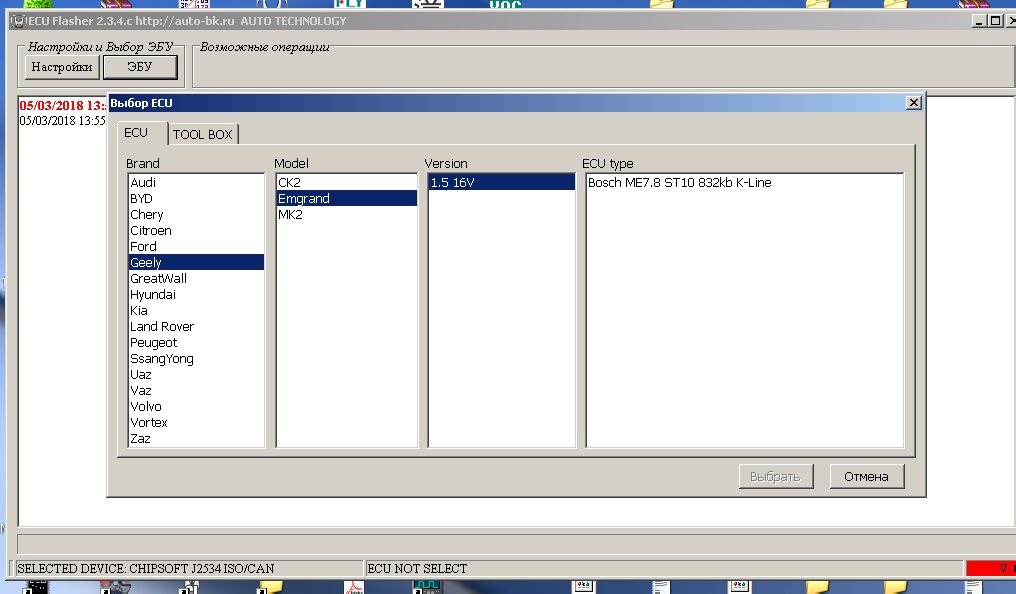Click the Выбрать button
1016x594 pixels.
(x=776, y=477)
